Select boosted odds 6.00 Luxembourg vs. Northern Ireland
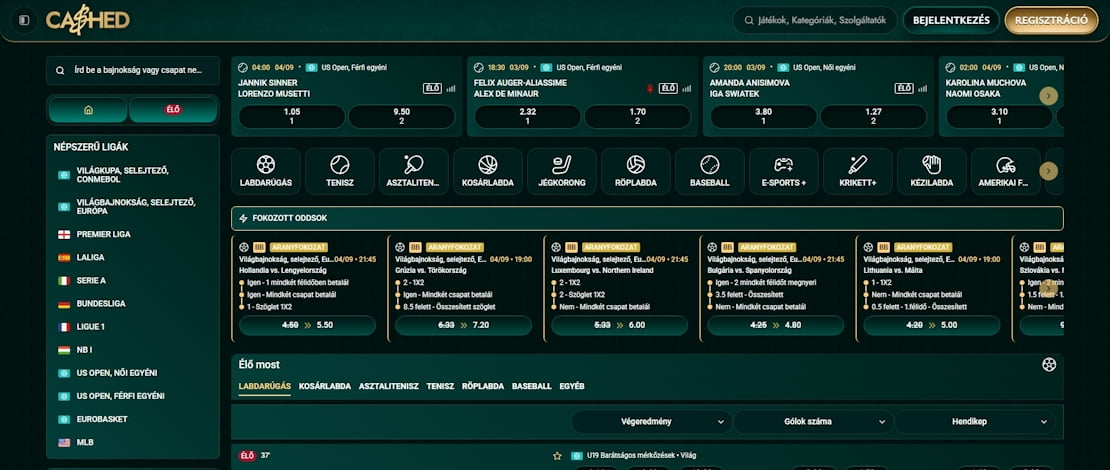The image size is (1110, 470). [x=619, y=326]
